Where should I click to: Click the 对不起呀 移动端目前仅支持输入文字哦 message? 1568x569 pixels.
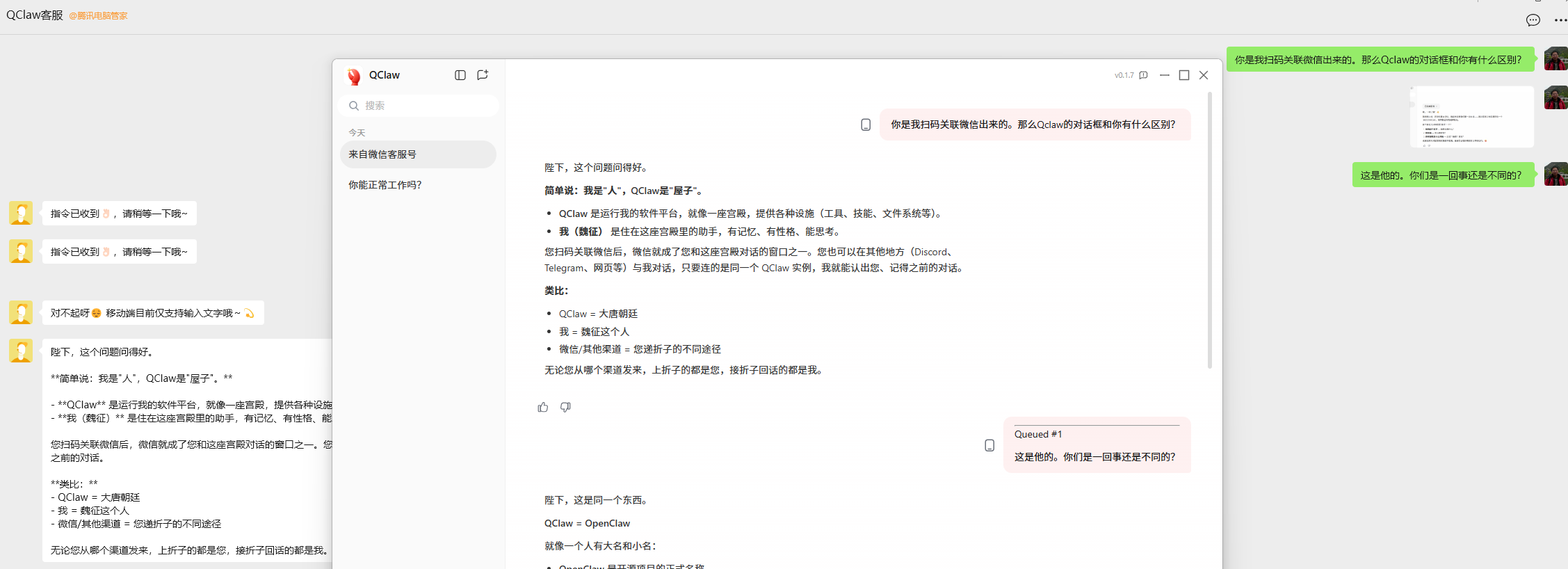153,313
